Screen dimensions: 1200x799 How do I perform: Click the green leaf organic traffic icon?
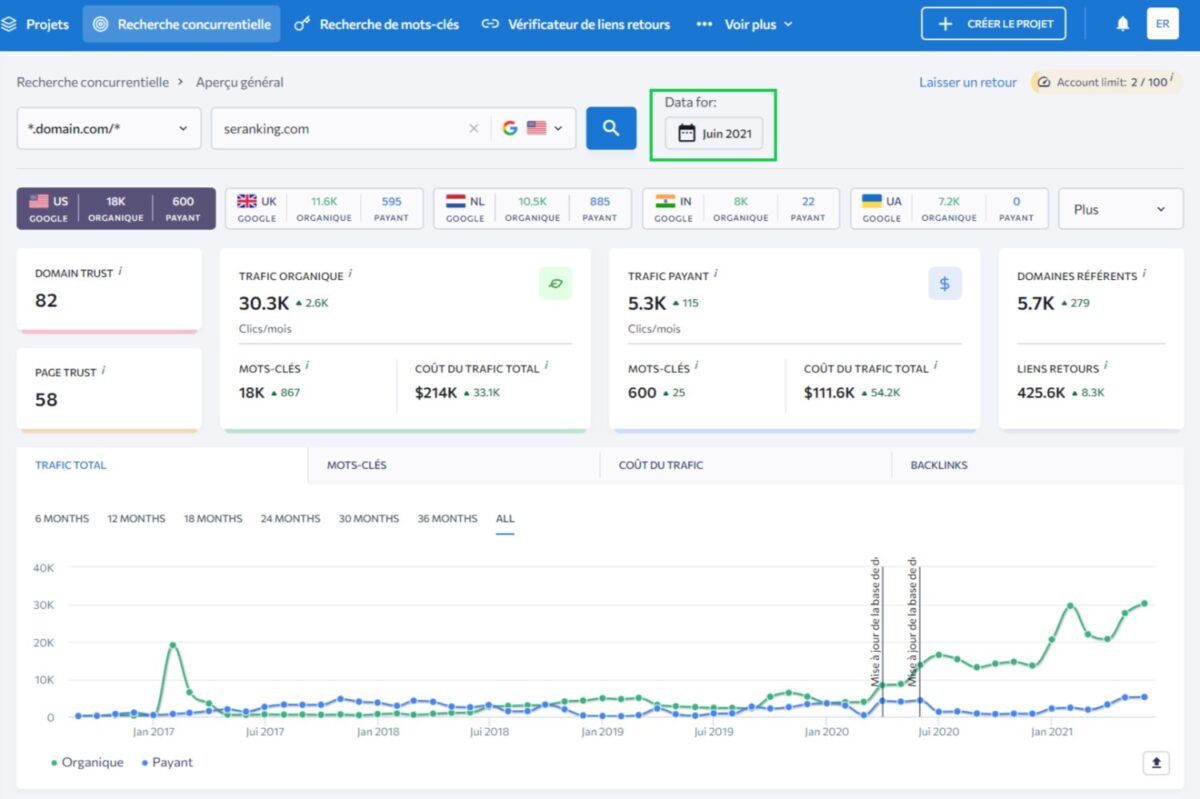(x=555, y=284)
